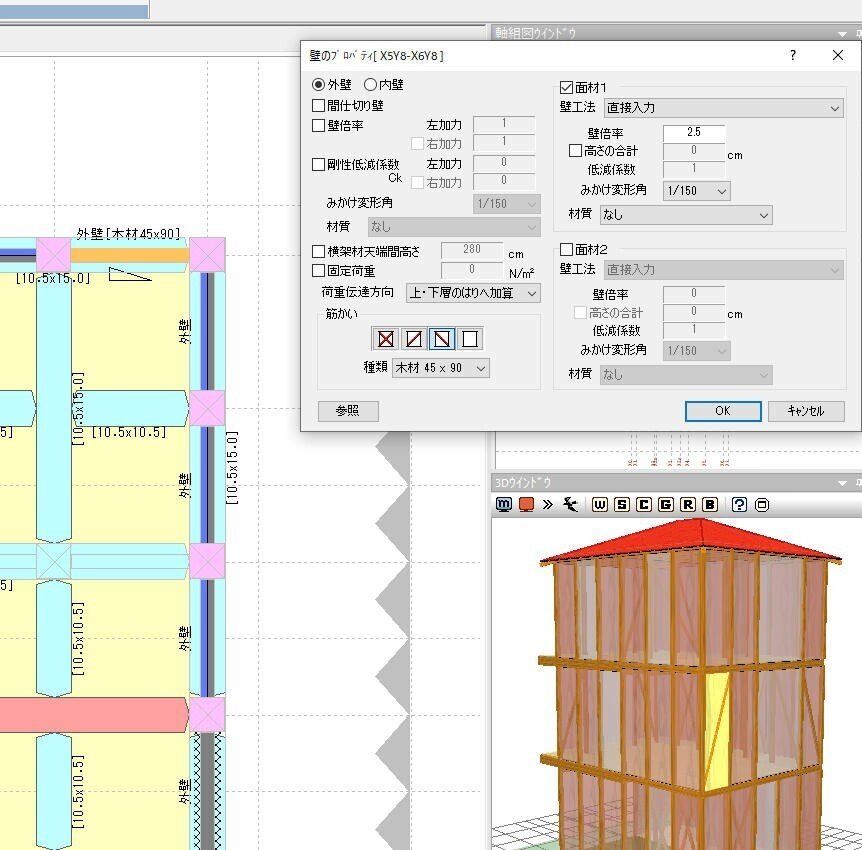Image resolution: width=862 pixels, height=850 pixels.
Task: Enable 間仕切り壁 checkbox
Action: (x=318, y=105)
